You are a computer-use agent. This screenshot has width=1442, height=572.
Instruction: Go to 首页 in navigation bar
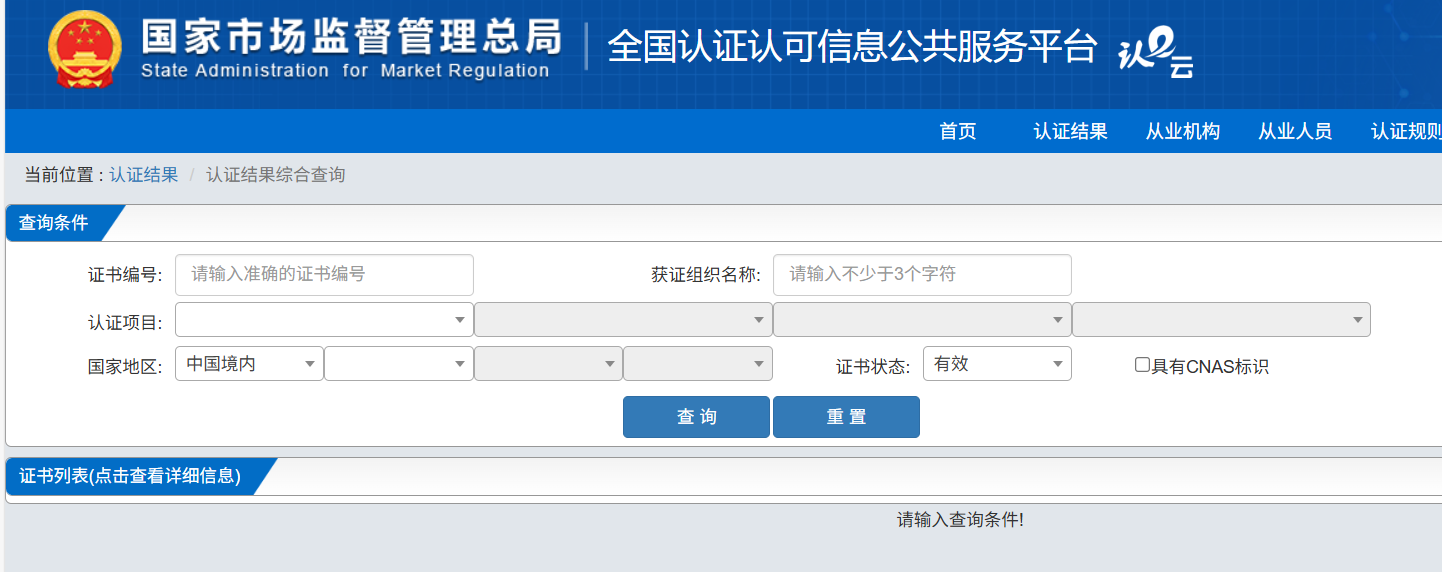click(957, 132)
